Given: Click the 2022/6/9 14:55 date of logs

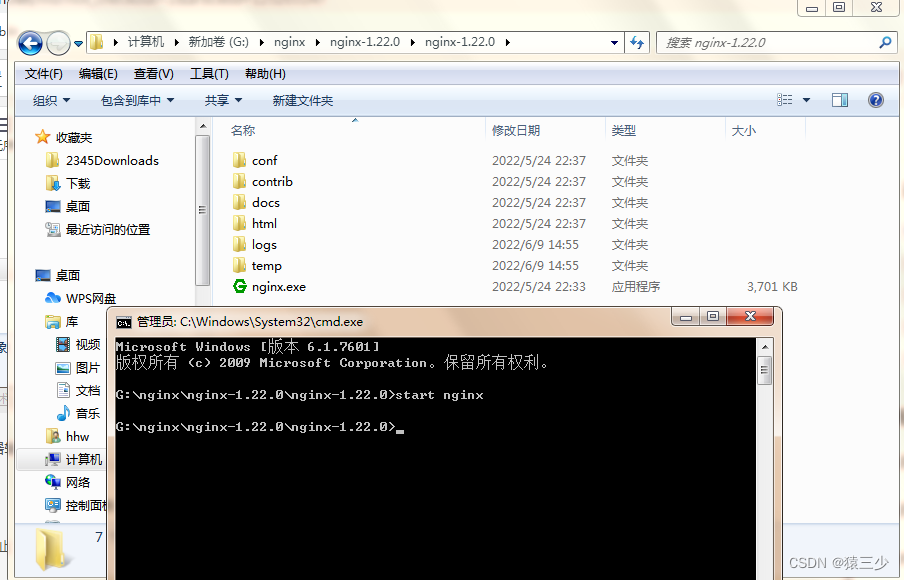Looking at the screenshot, I should 535,244.
